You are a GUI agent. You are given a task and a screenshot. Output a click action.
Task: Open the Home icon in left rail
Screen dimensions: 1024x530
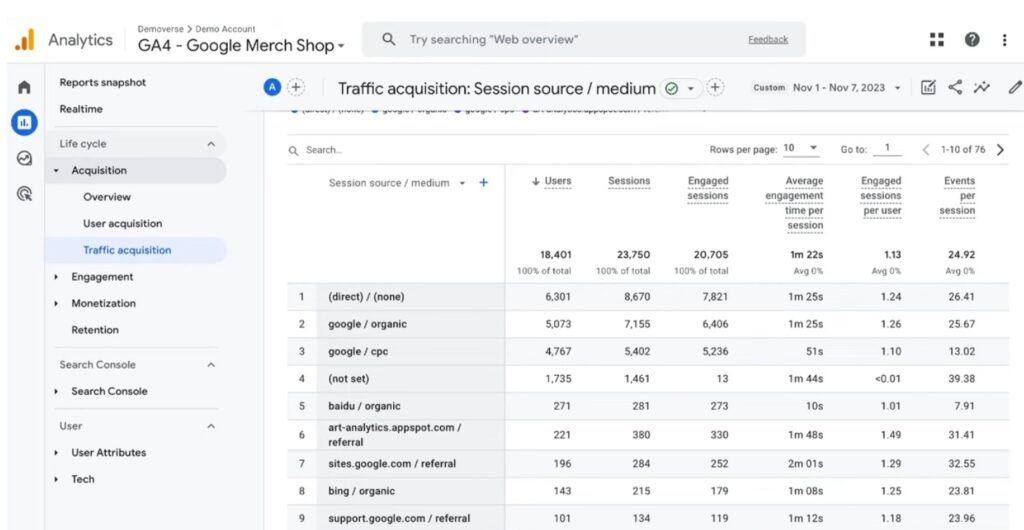coord(24,88)
